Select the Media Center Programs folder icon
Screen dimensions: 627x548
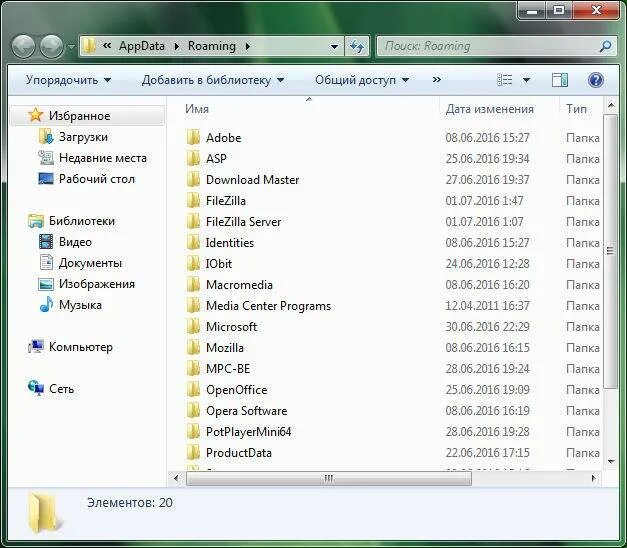[193, 305]
